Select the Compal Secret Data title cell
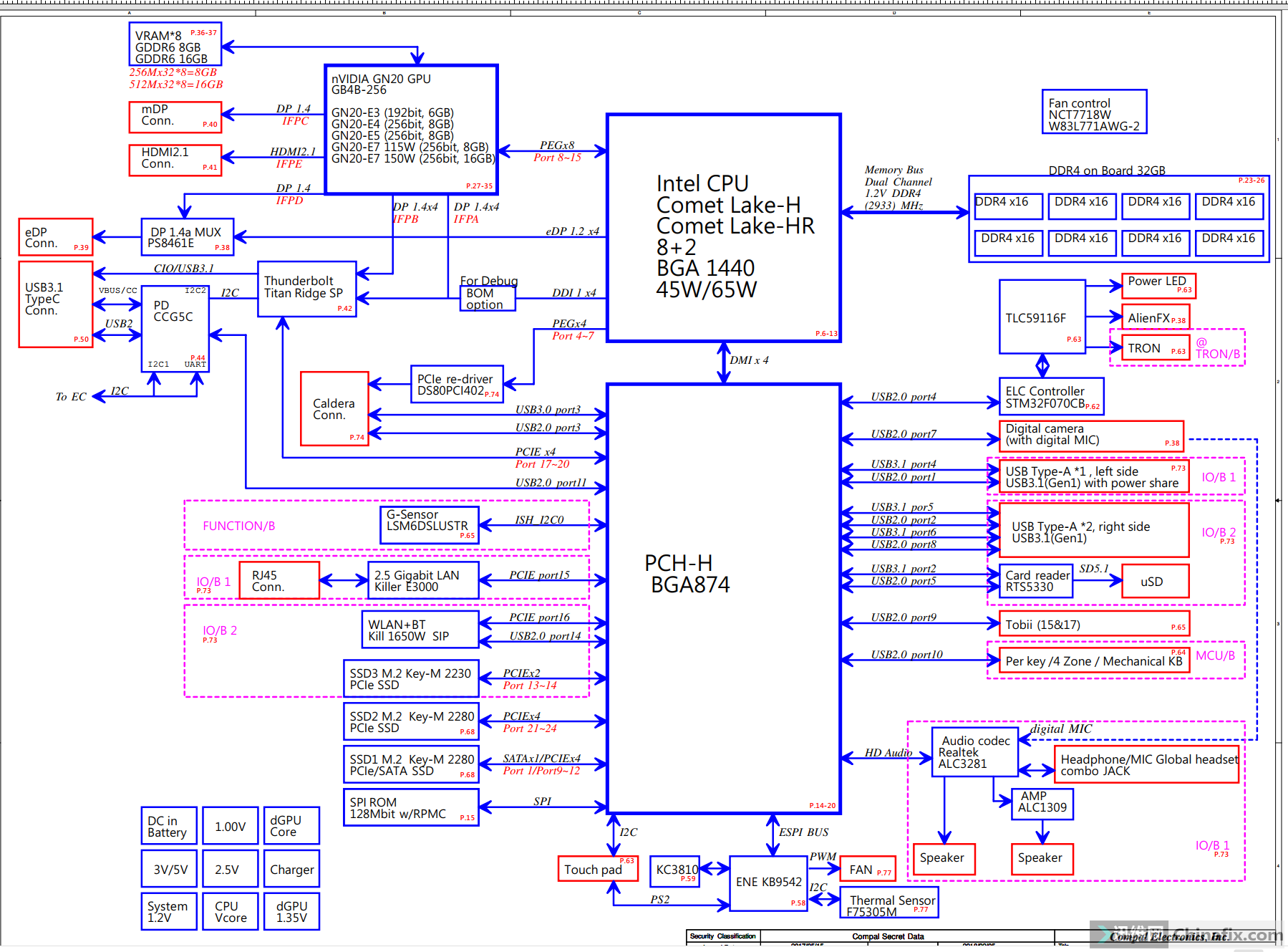1288x952 pixels. pyautogui.click(x=888, y=936)
